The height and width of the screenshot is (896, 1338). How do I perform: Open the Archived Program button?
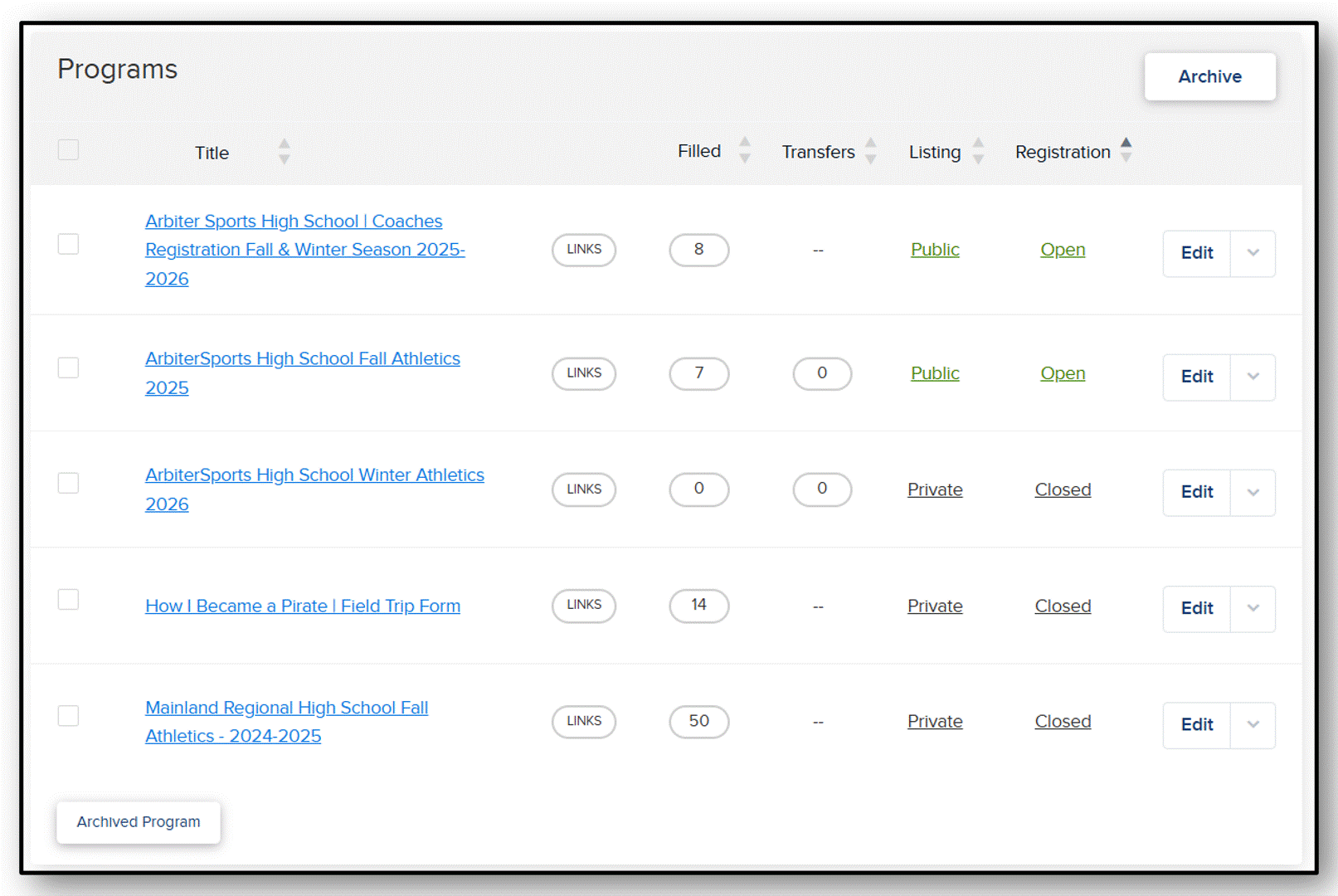coord(139,822)
